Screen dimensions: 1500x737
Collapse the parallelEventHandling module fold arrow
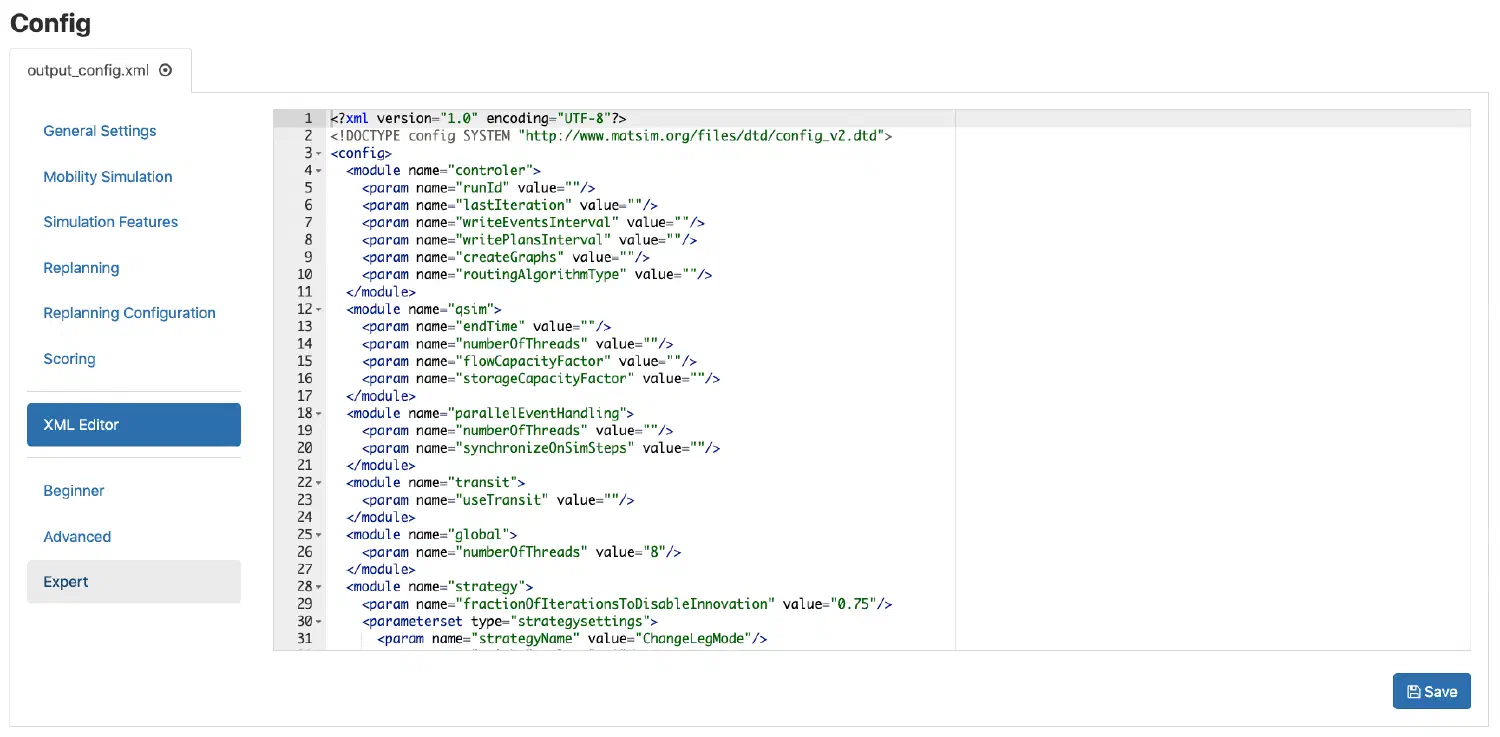point(320,413)
